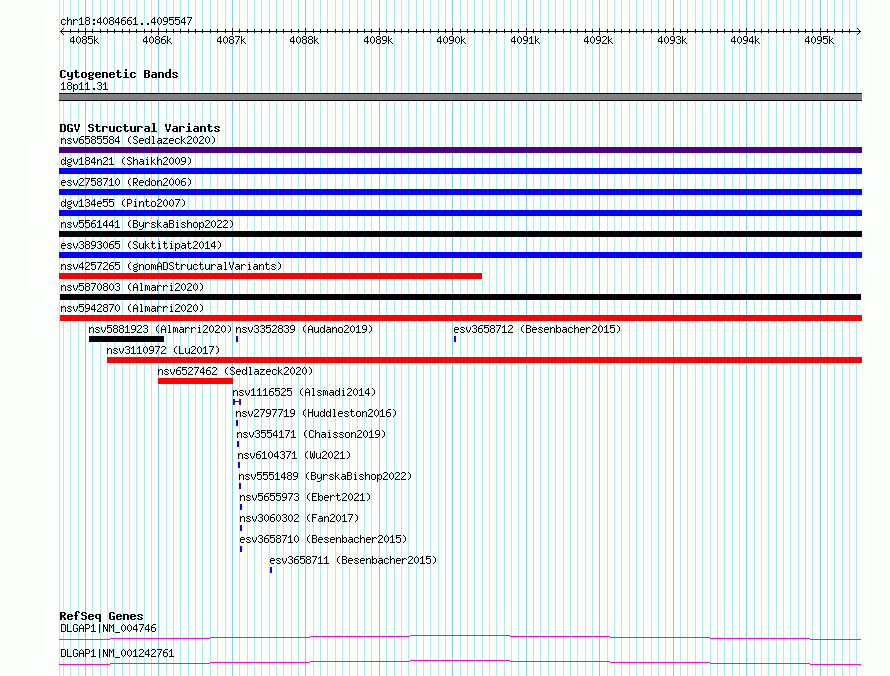
Task: Click the purple nsv6585584 variant bar
Action: click(x=460, y=150)
